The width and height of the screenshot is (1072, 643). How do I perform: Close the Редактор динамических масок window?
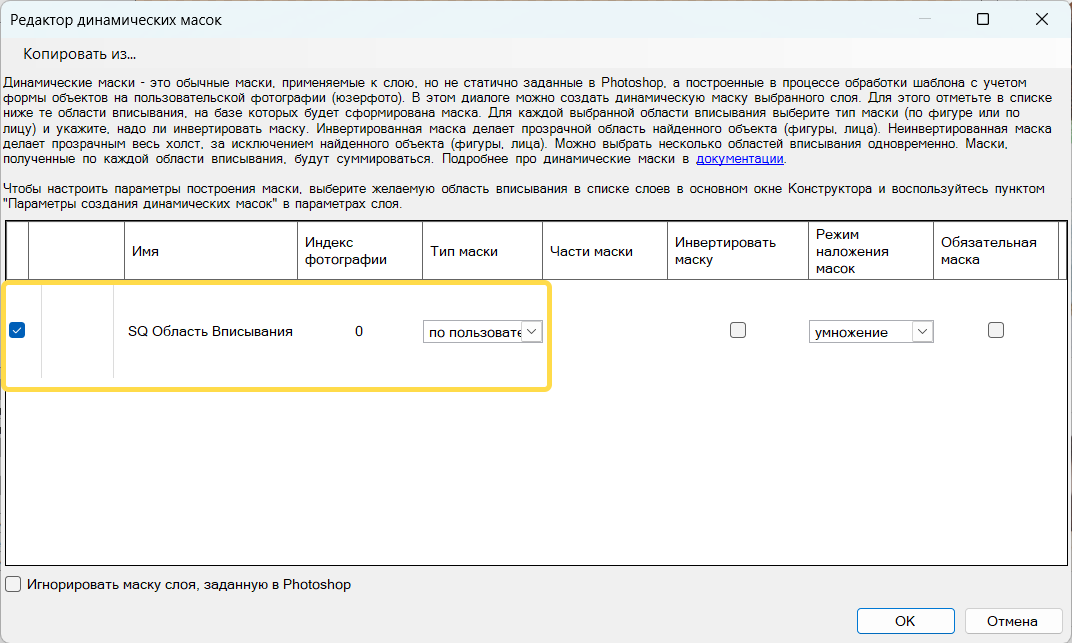[x=1041, y=19]
